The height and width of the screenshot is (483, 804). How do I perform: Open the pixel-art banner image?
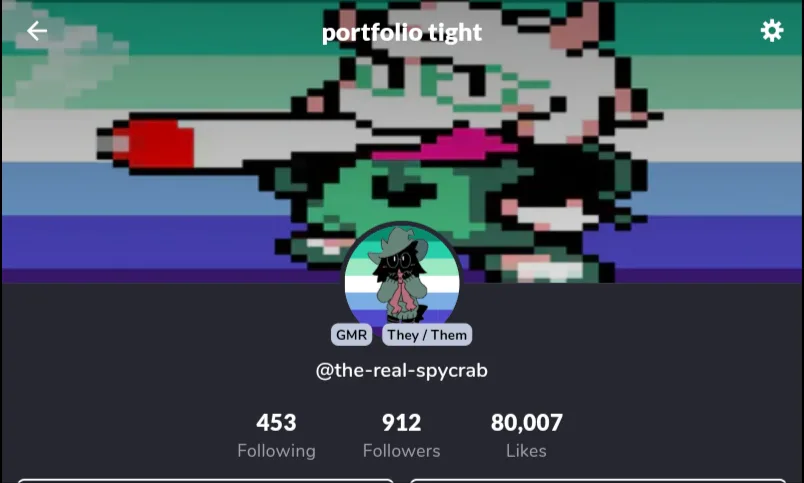402,142
